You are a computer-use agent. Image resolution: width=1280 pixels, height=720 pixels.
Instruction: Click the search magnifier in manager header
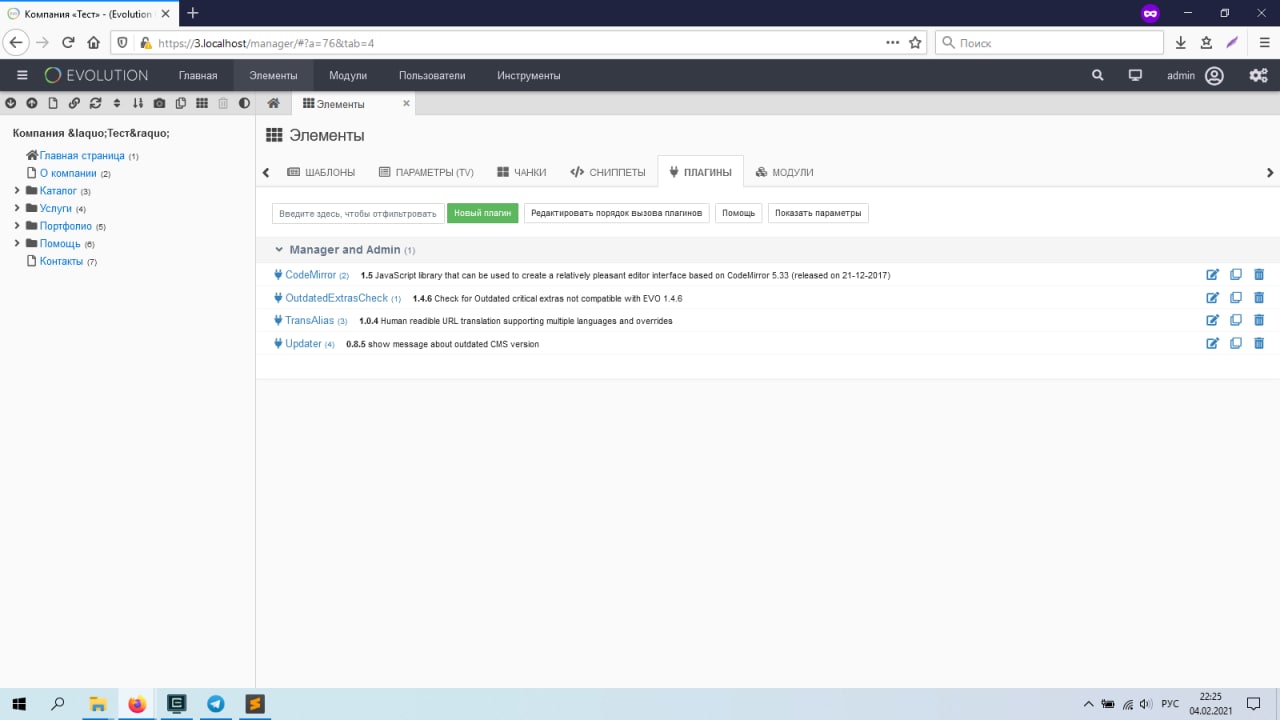click(x=1098, y=75)
